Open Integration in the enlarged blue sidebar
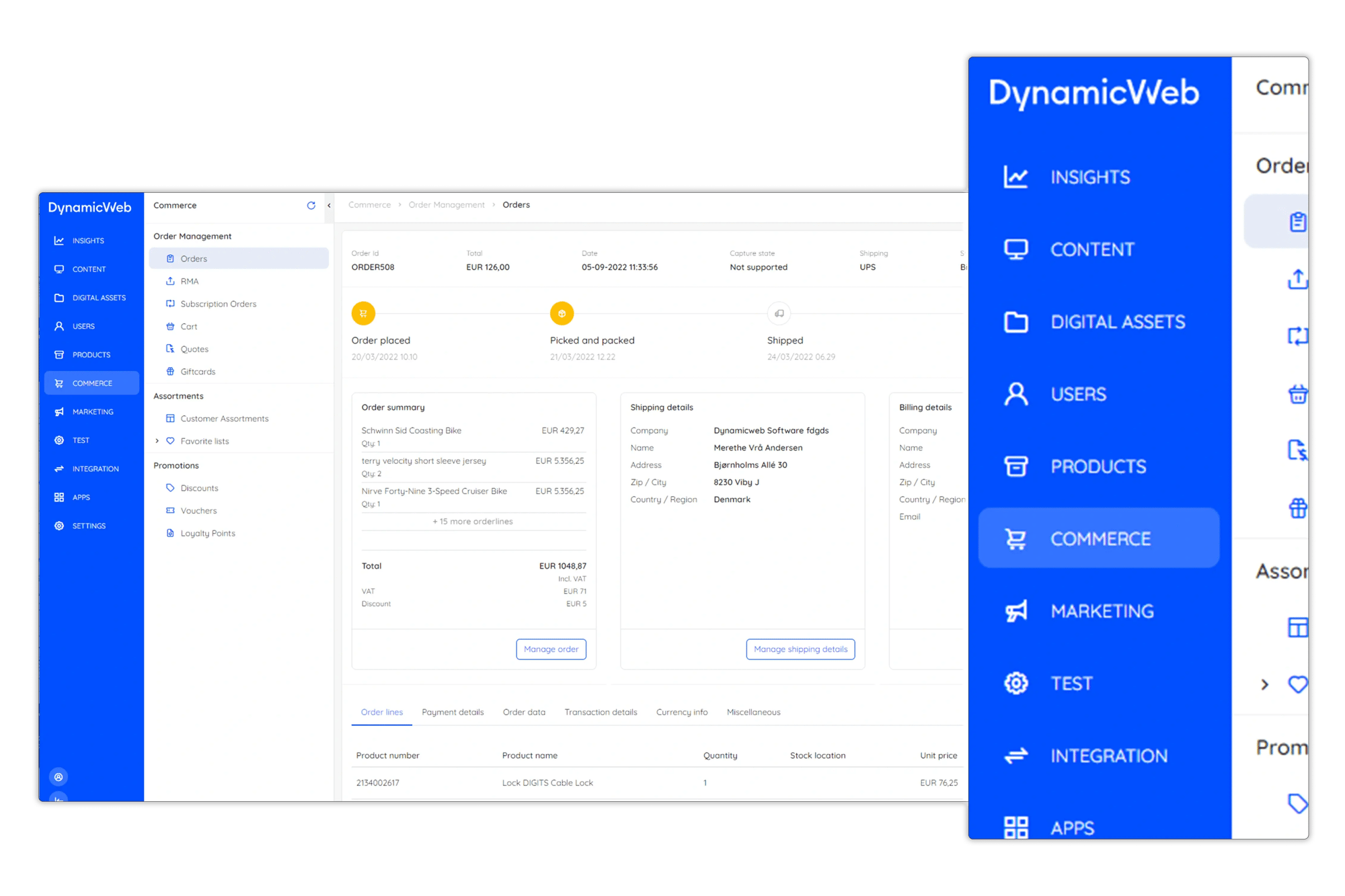The image size is (1345, 896). [1108, 756]
